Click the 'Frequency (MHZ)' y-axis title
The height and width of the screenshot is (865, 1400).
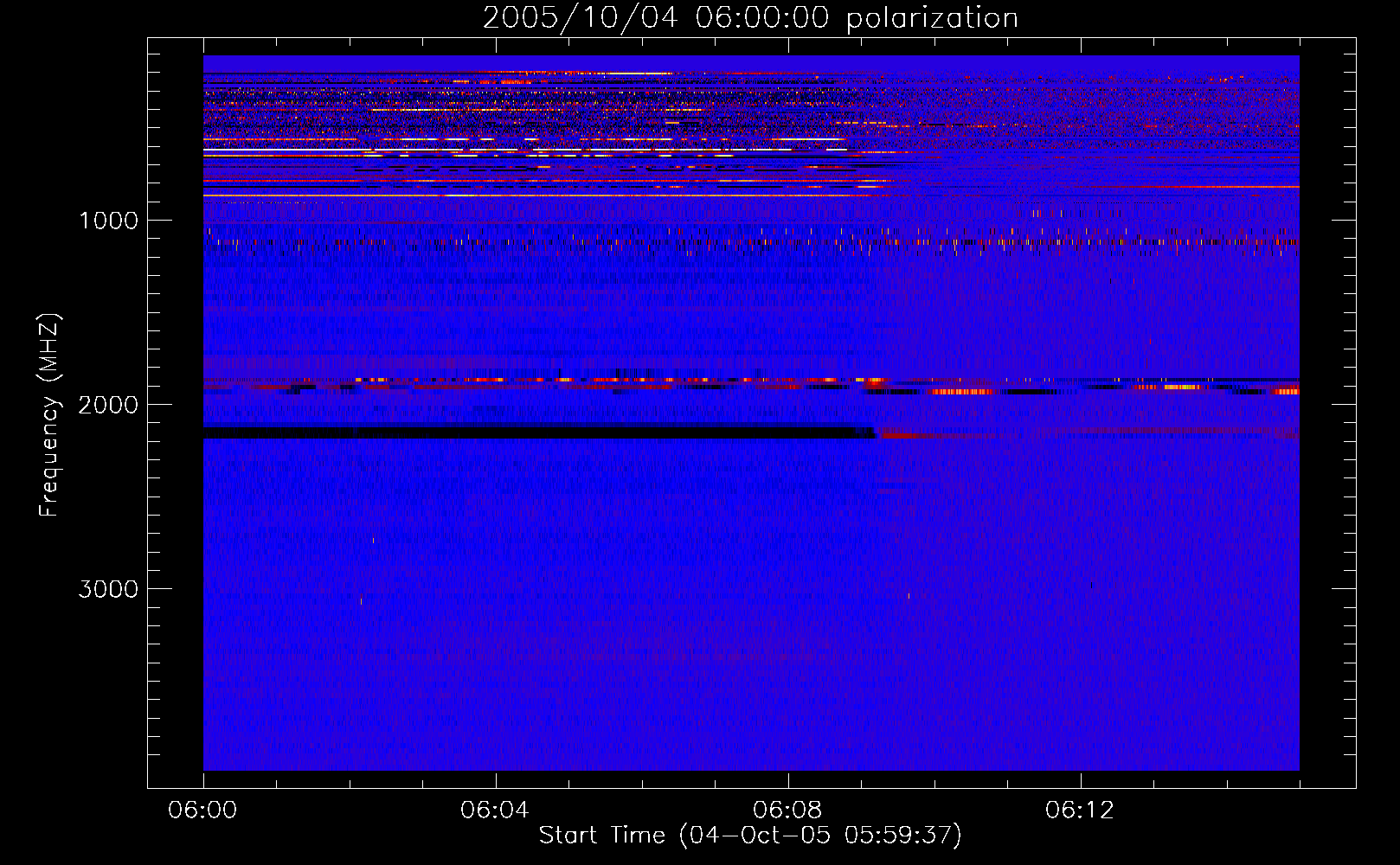click(x=49, y=415)
